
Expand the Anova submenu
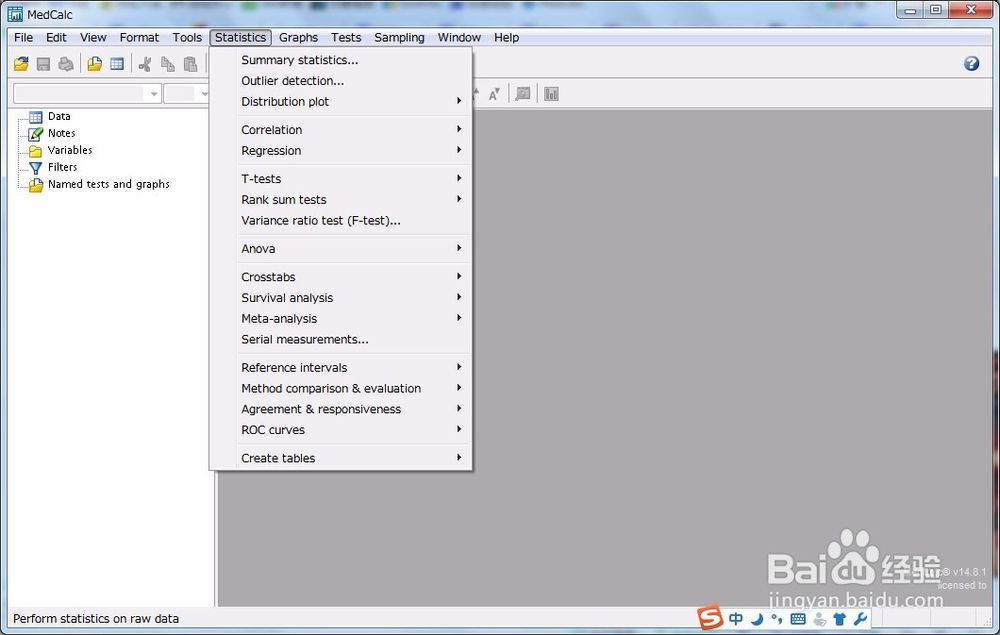(x=351, y=249)
